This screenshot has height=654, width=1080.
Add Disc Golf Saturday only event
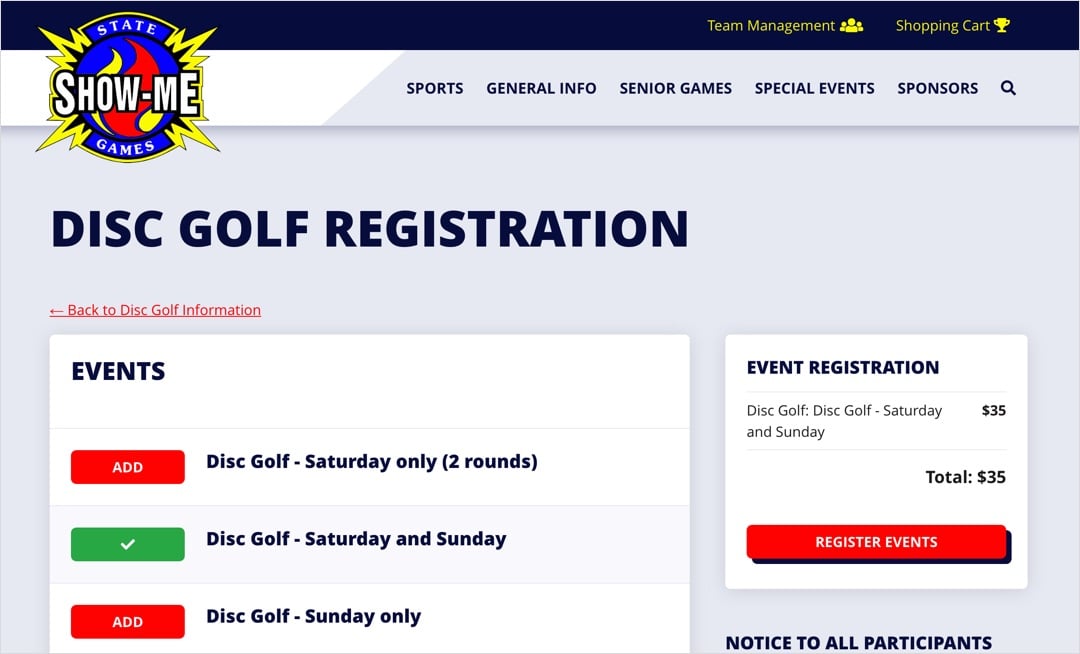pos(127,467)
